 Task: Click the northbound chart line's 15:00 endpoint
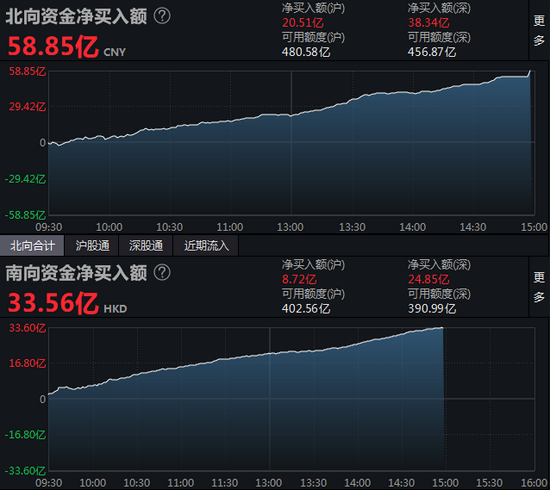point(530,71)
